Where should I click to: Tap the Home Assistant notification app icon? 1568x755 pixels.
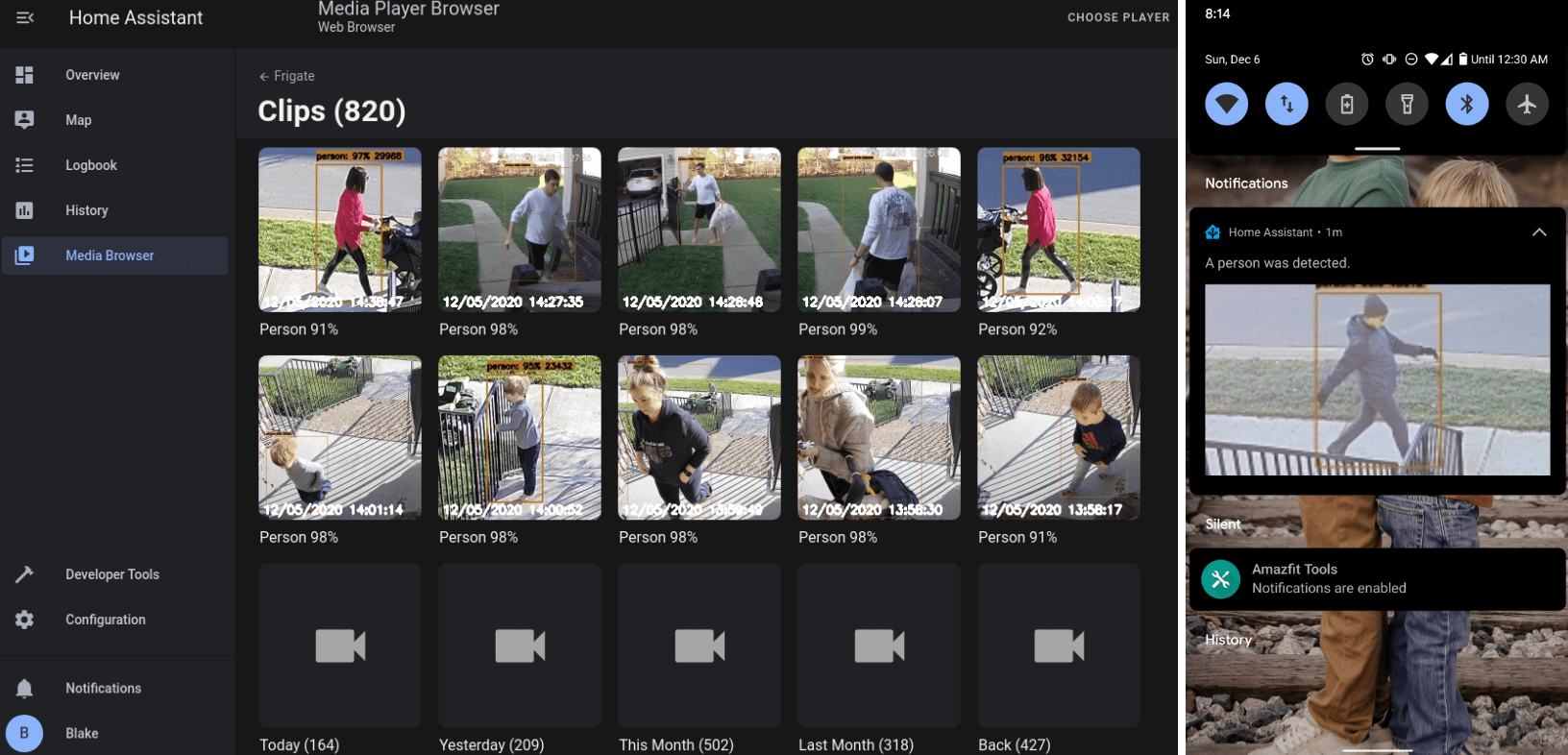[x=1213, y=232]
